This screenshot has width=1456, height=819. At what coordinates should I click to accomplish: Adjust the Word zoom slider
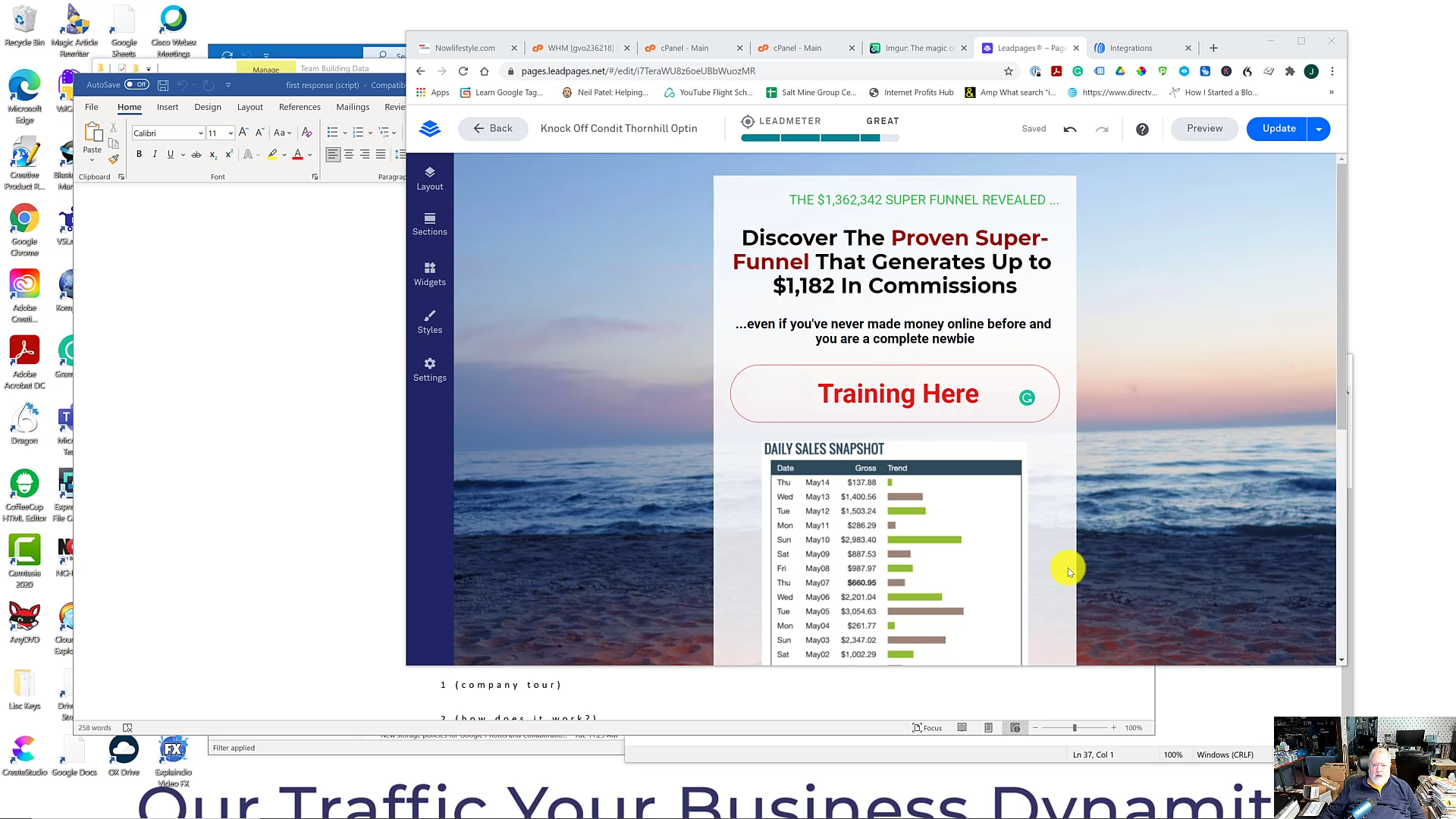click(1075, 728)
